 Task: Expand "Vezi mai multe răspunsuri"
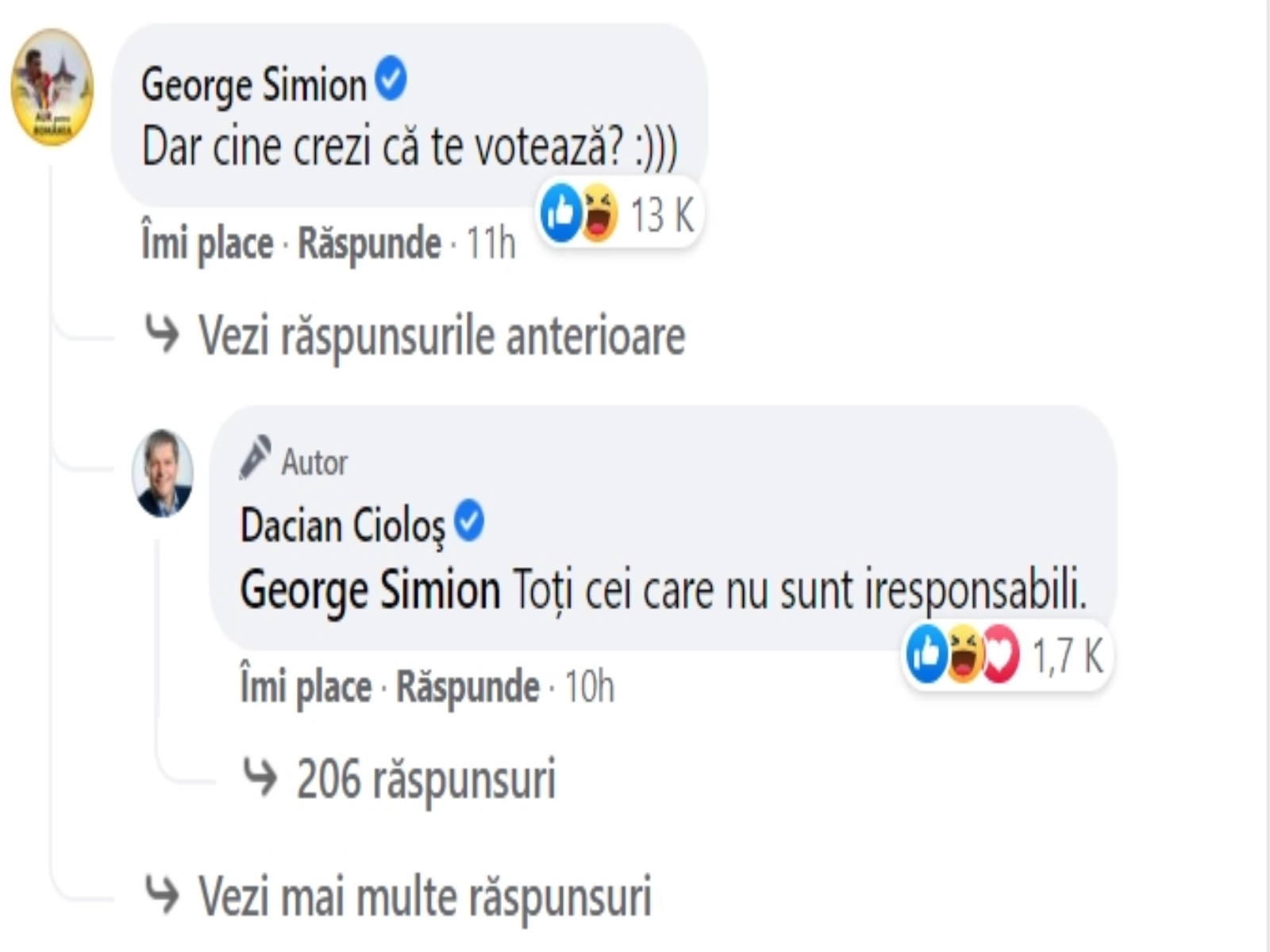(x=424, y=896)
